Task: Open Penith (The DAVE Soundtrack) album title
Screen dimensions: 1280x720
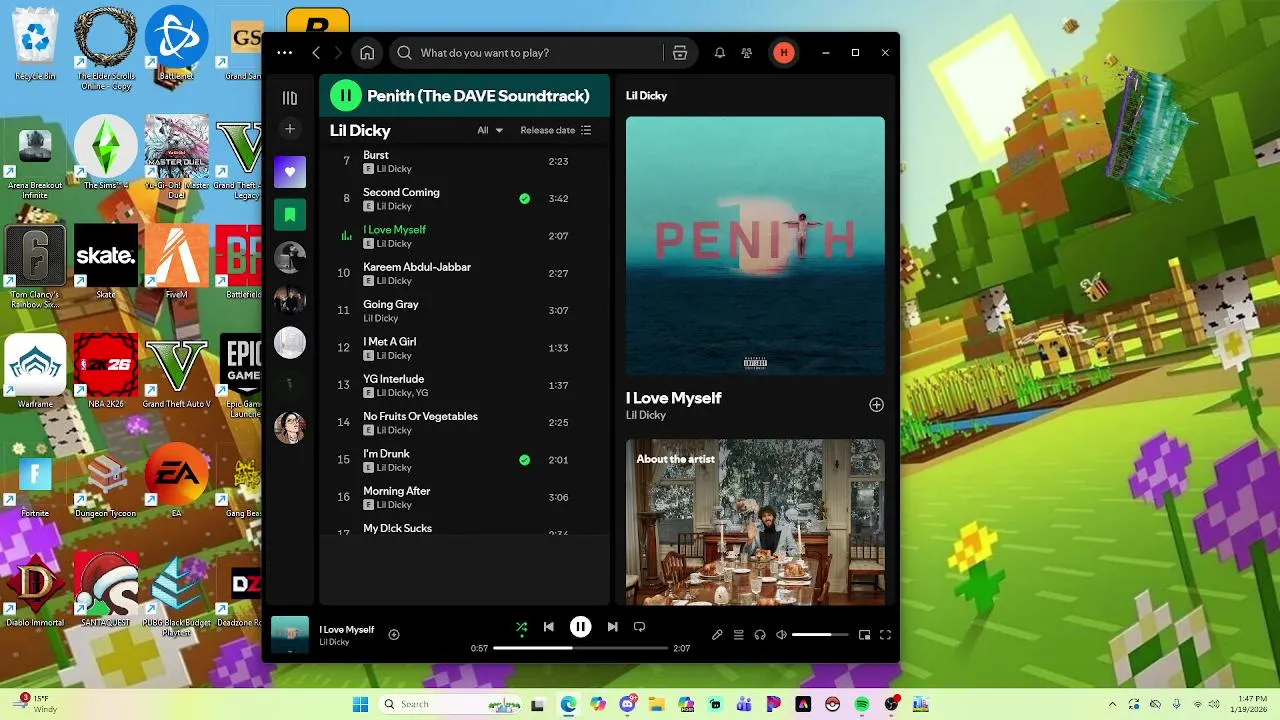Action: click(x=478, y=96)
